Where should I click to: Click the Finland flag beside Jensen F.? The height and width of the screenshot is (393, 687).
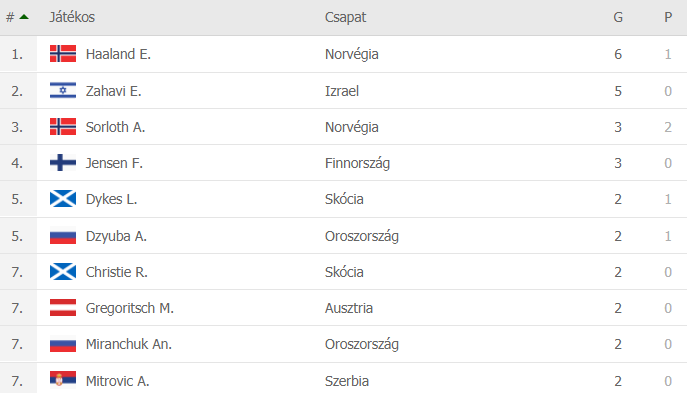63,163
